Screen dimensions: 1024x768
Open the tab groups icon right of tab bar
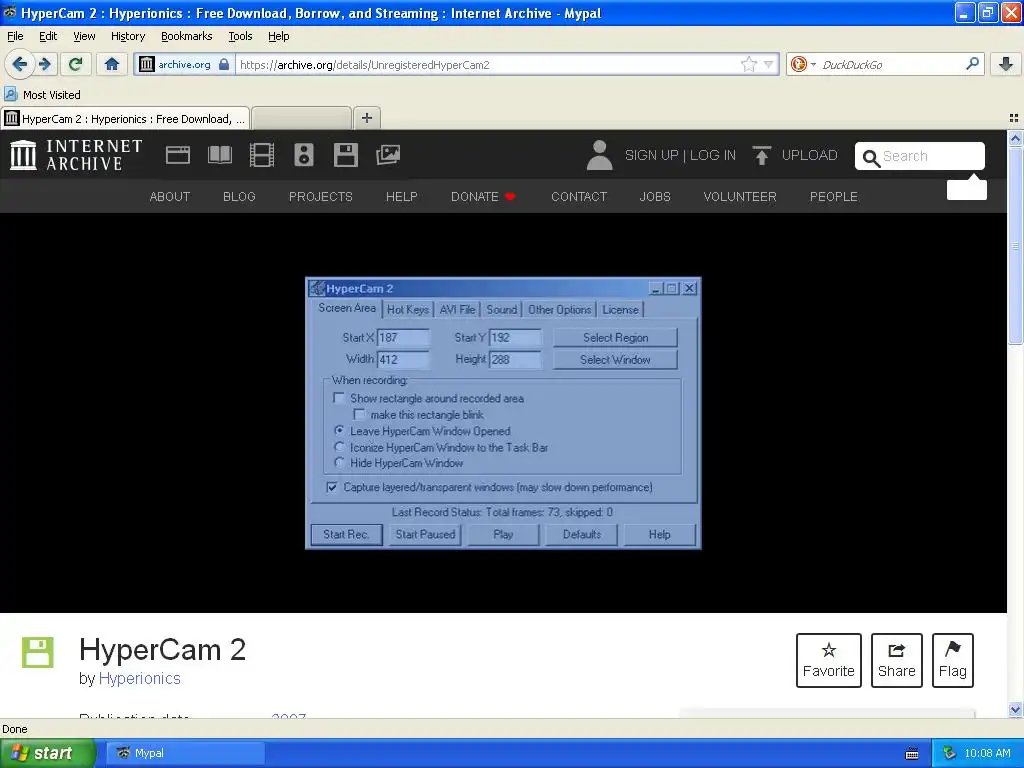click(1014, 118)
